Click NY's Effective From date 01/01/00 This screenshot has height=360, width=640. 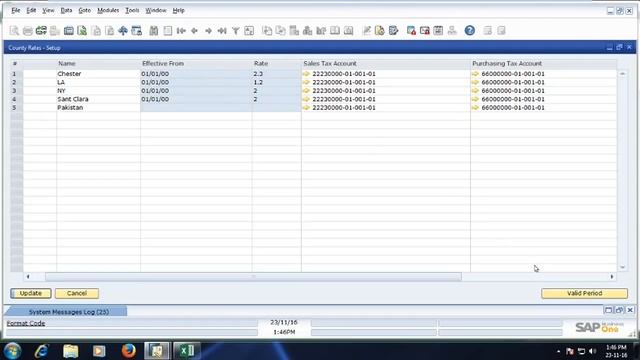tap(155, 91)
